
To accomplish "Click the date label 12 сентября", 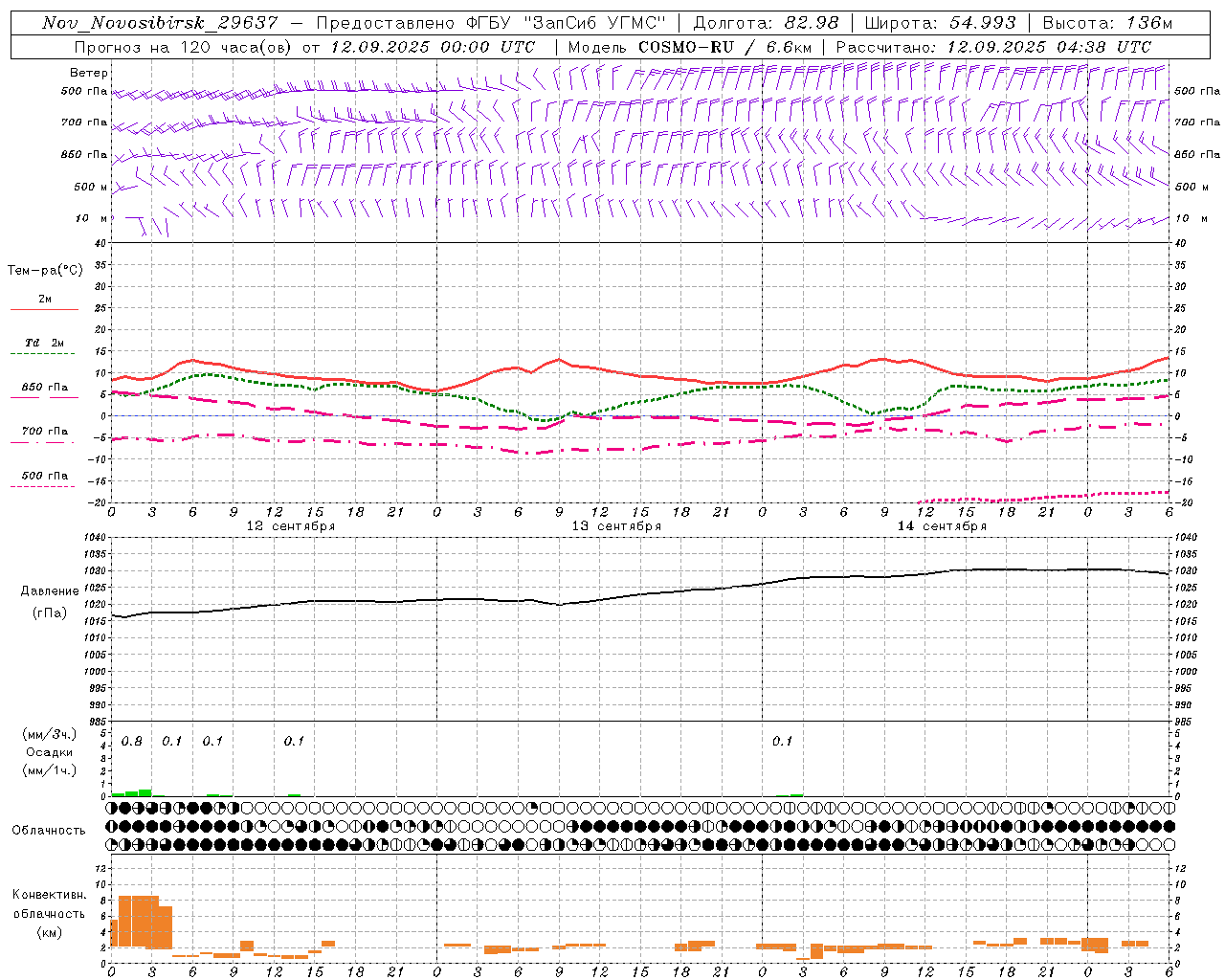I will [x=291, y=525].
